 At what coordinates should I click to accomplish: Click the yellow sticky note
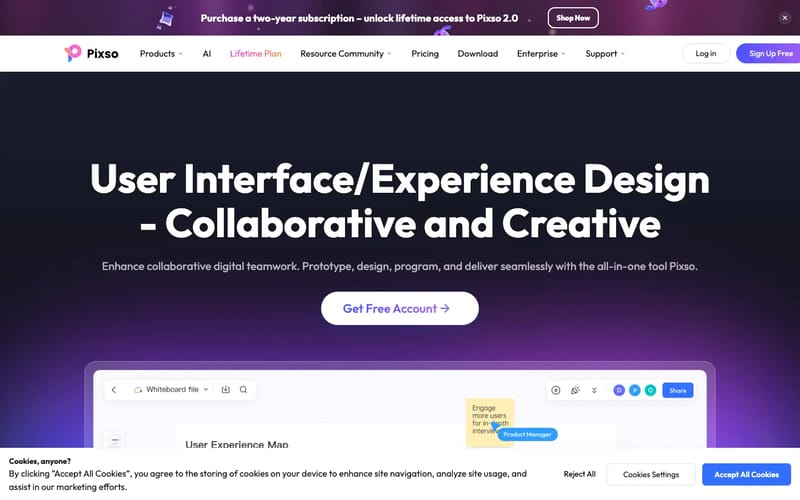tap(489, 422)
